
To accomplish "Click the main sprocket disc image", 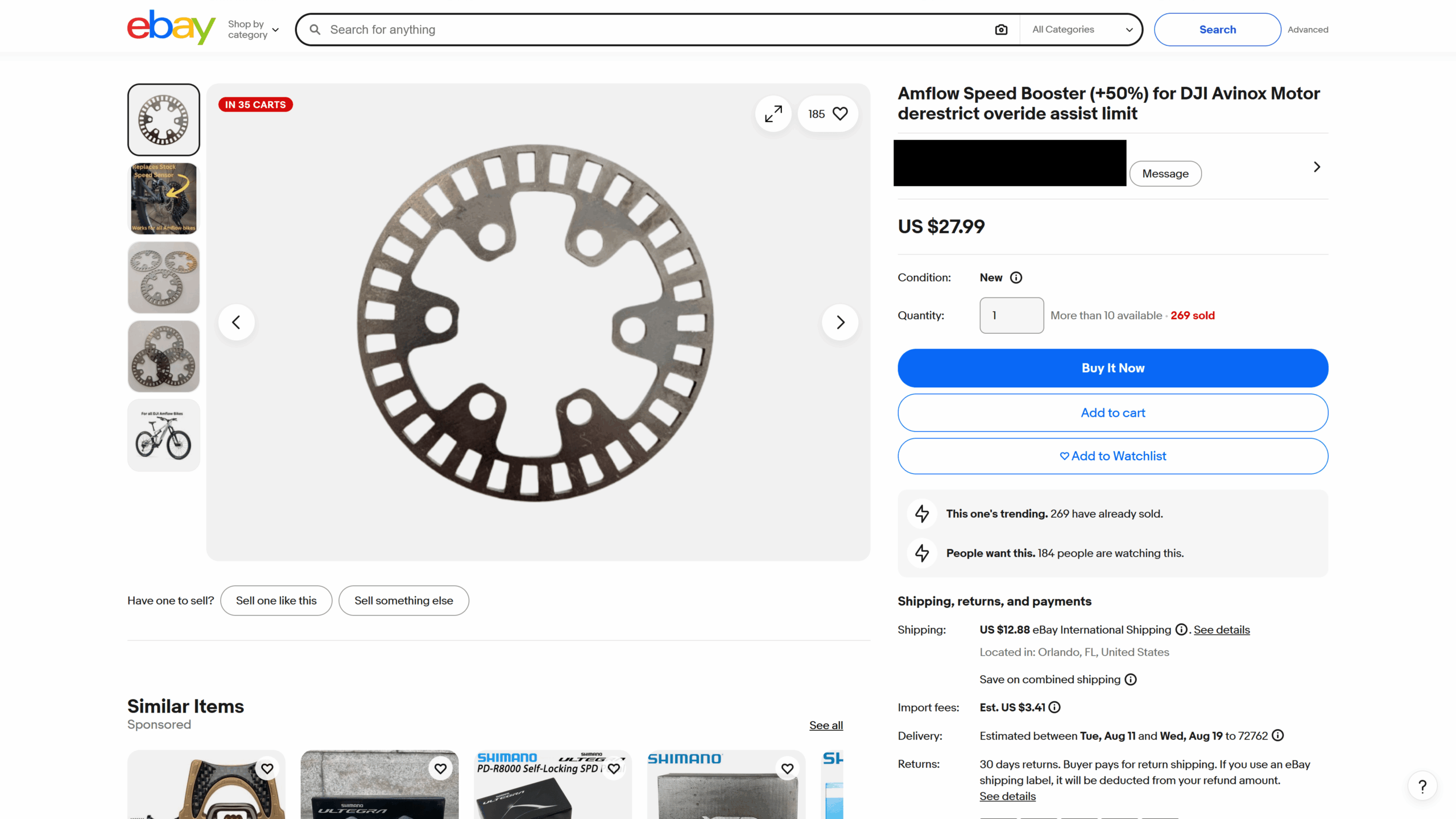I will (x=536, y=322).
